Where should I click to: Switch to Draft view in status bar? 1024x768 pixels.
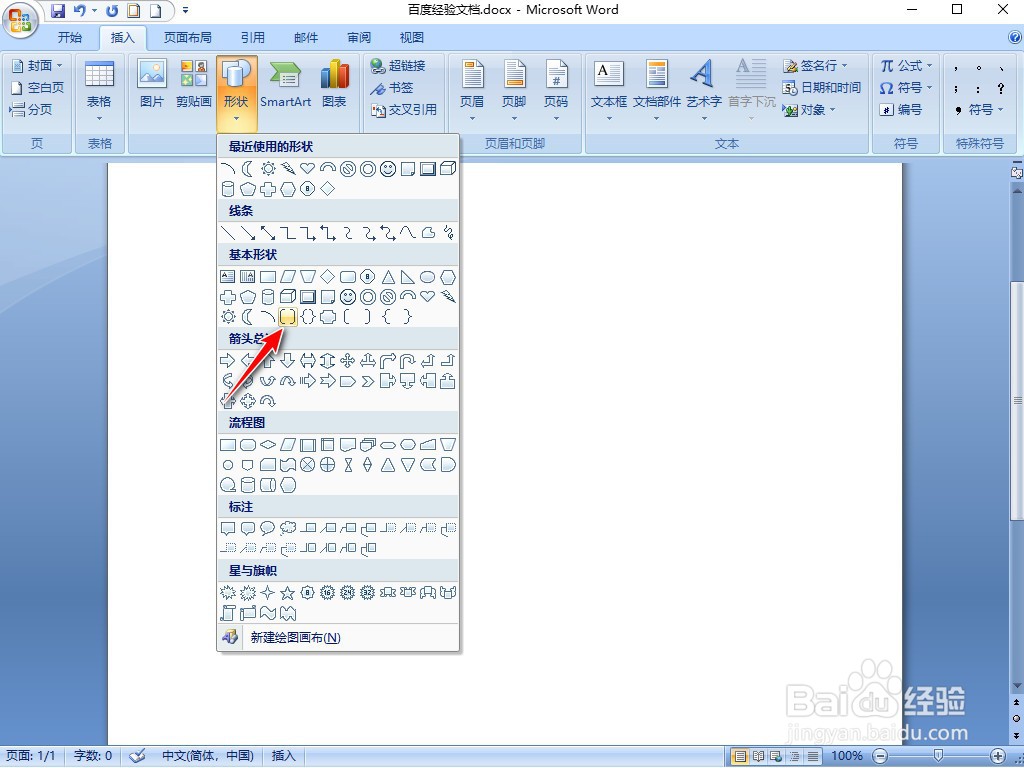click(x=813, y=756)
